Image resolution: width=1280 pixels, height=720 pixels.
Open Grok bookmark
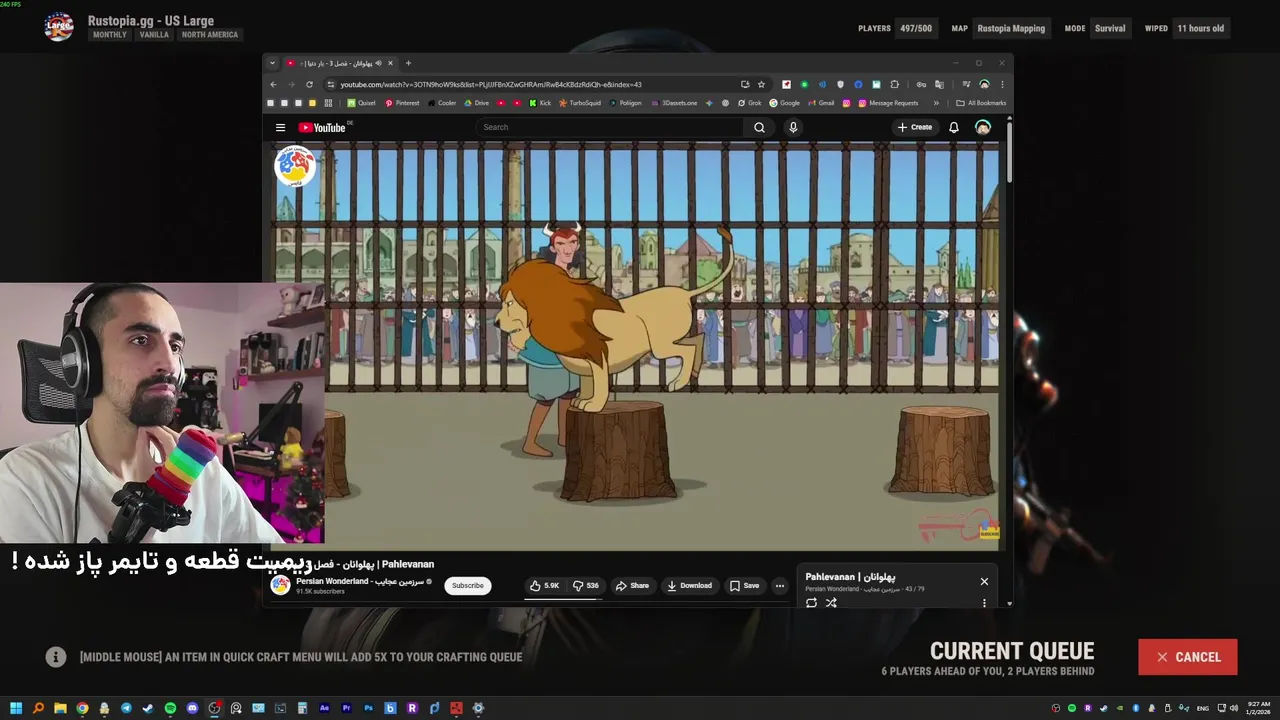point(750,103)
